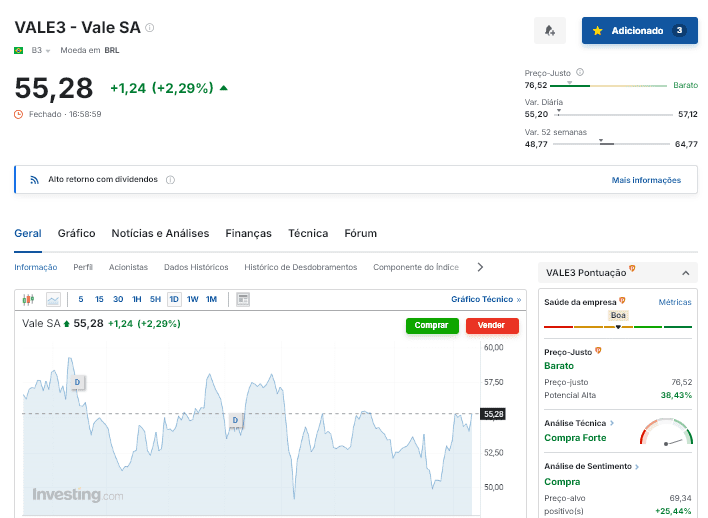Open the Mais informações link
The width and height of the screenshot is (708, 518).
(646, 180)
